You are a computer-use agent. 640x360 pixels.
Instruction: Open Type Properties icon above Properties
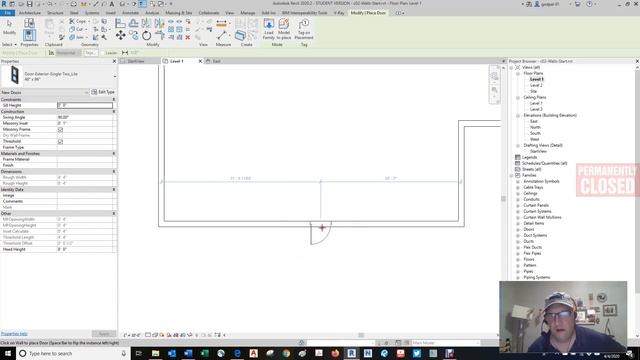pos(29,23)
